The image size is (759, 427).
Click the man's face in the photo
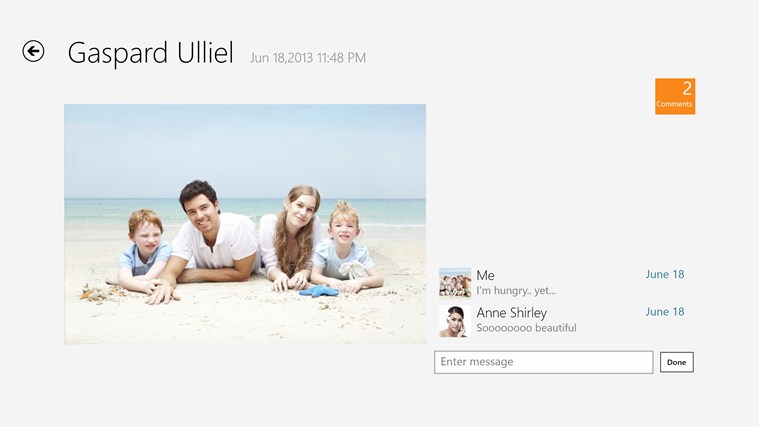(200, 206)
